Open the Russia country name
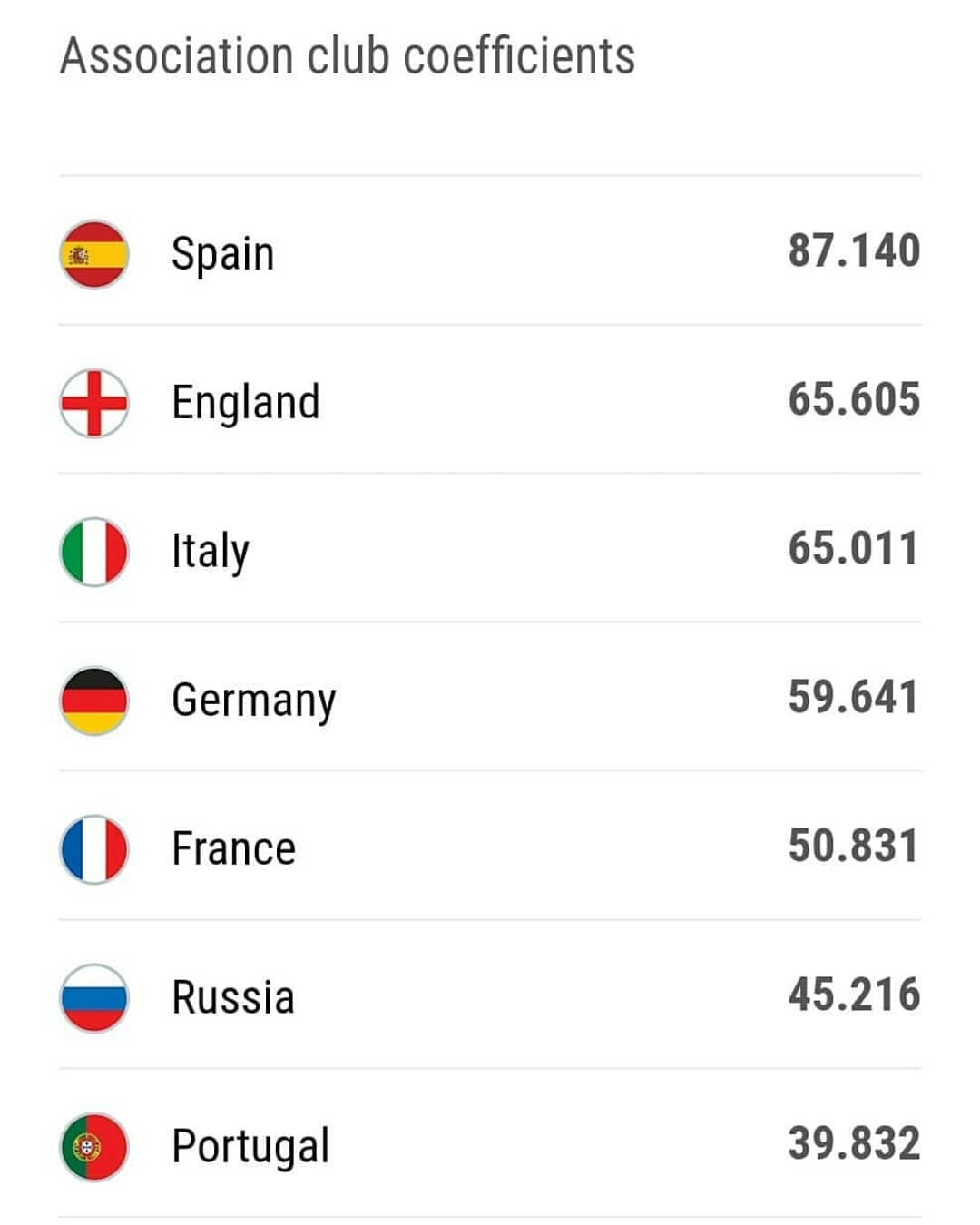The image size is (980, 1225). [x=233, y=998]
